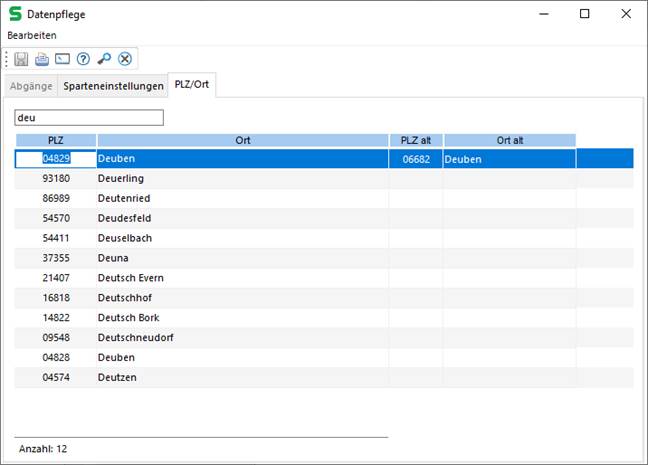Click the green S application icon

pyautogui.click(x=16, y=14)
